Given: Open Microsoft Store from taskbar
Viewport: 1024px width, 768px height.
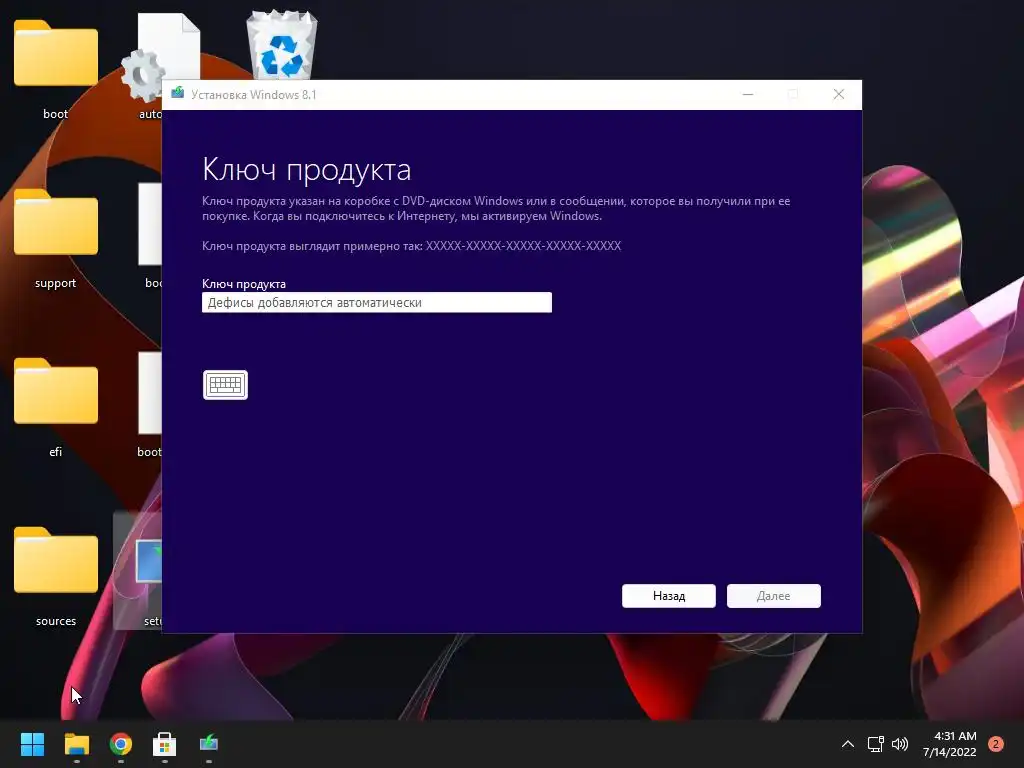Looking at the screenshot, I should (x=165, y=744).
